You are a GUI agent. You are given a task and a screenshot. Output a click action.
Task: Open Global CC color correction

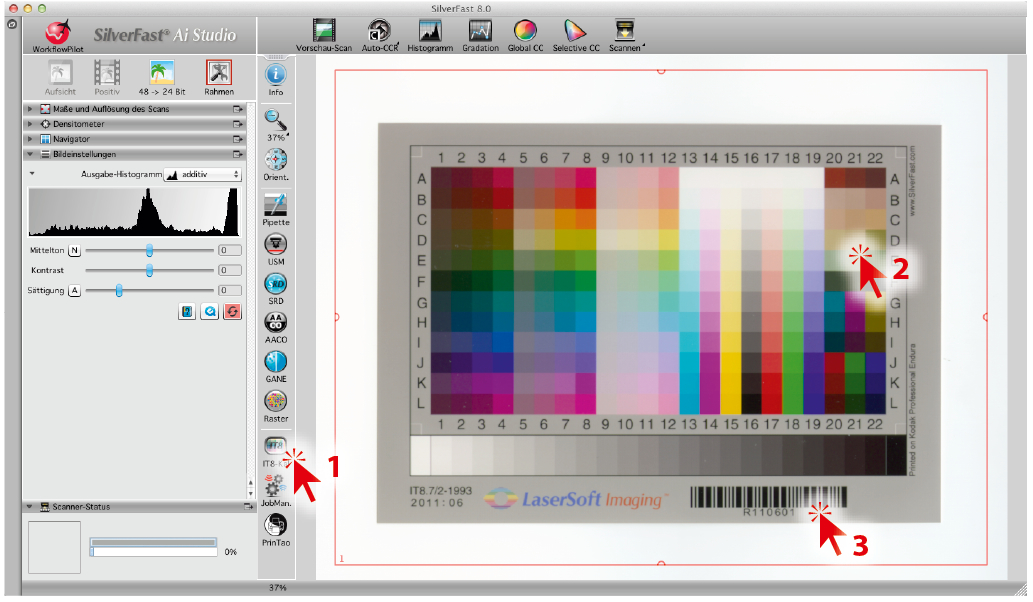pyautogui.click(x=525, y=35)
